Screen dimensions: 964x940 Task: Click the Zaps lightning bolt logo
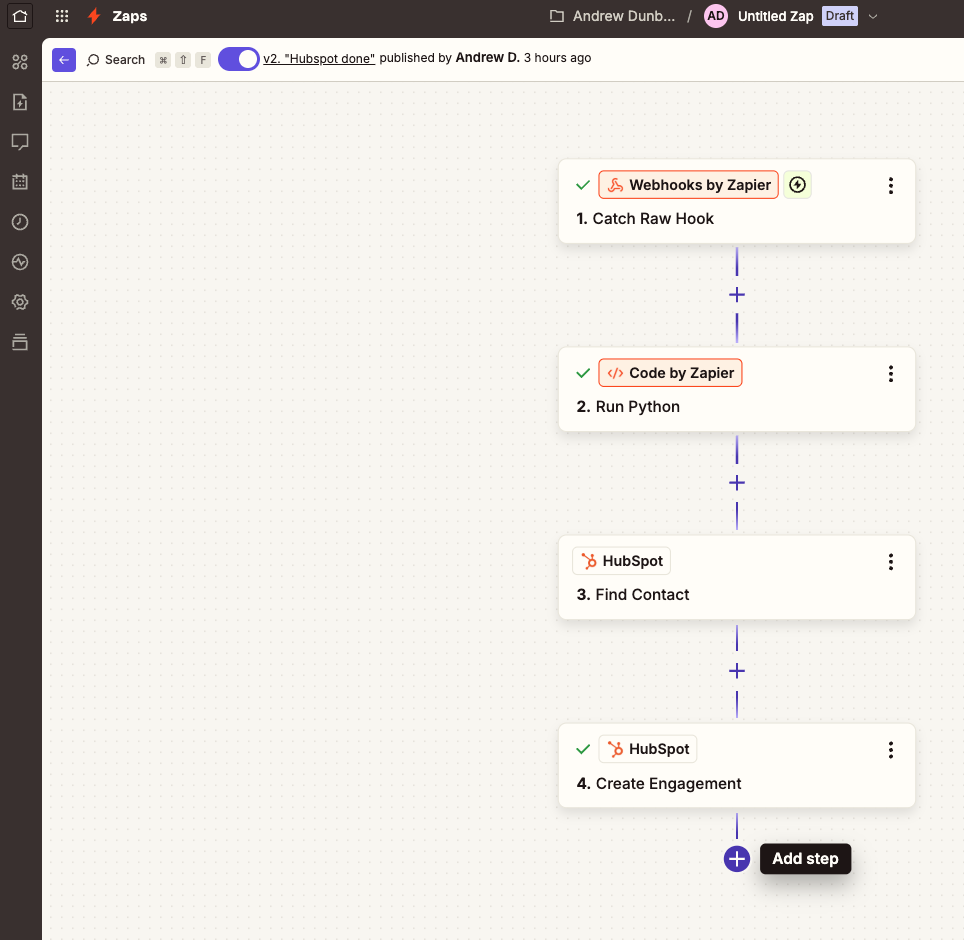tap(94, 16)
